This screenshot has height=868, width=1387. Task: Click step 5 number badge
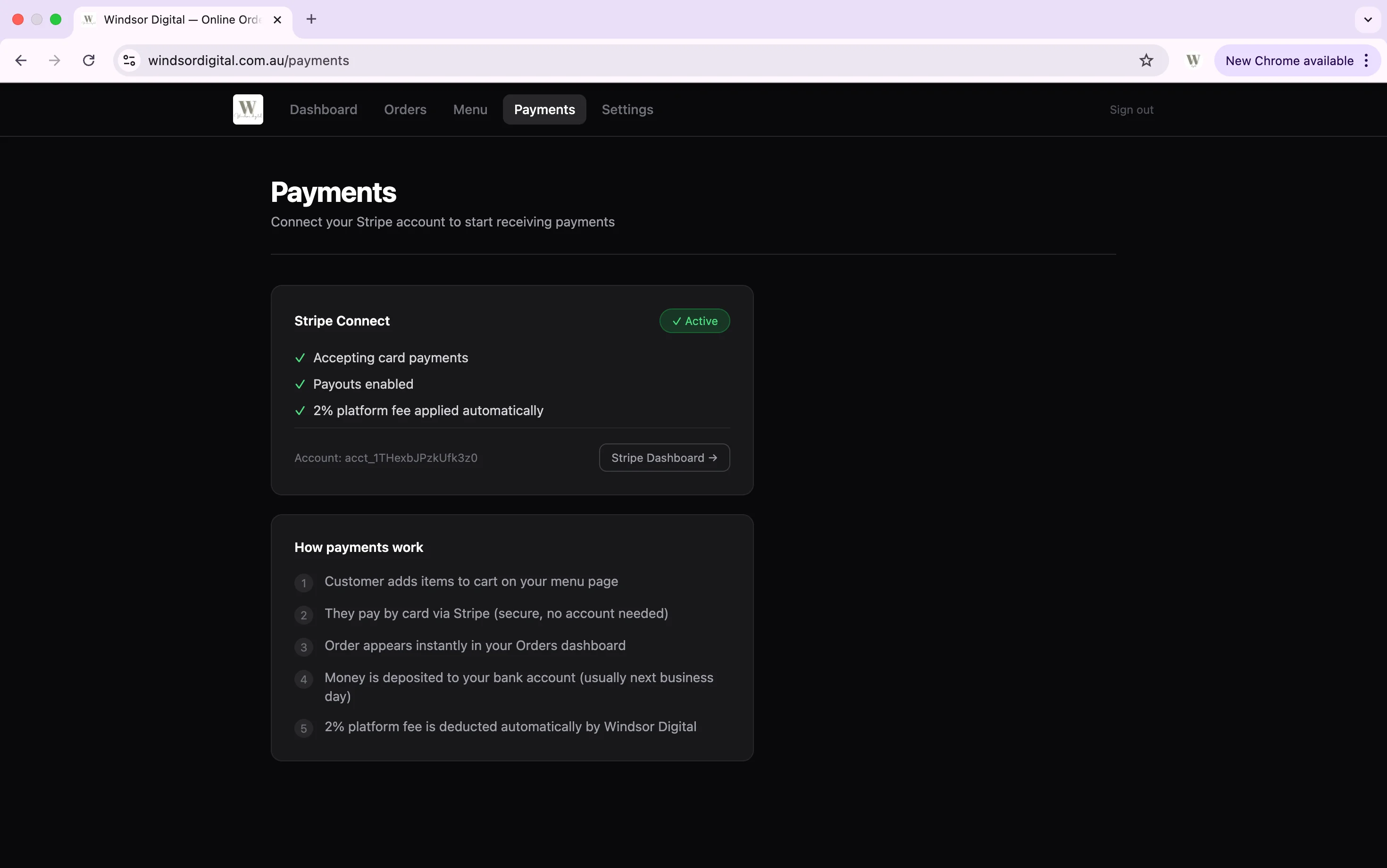click(304, 728)
